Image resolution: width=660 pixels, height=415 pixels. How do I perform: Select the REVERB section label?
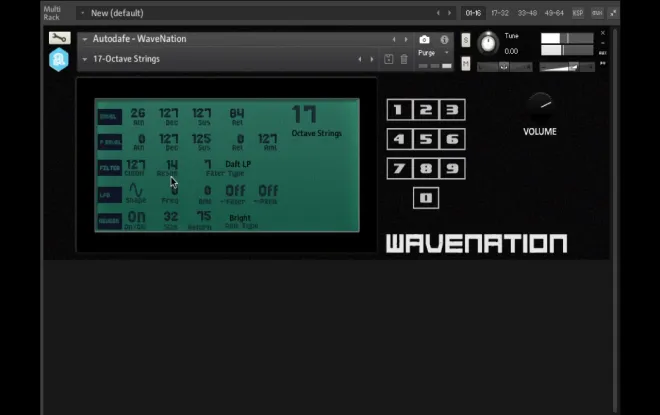(x=110, y=221)
